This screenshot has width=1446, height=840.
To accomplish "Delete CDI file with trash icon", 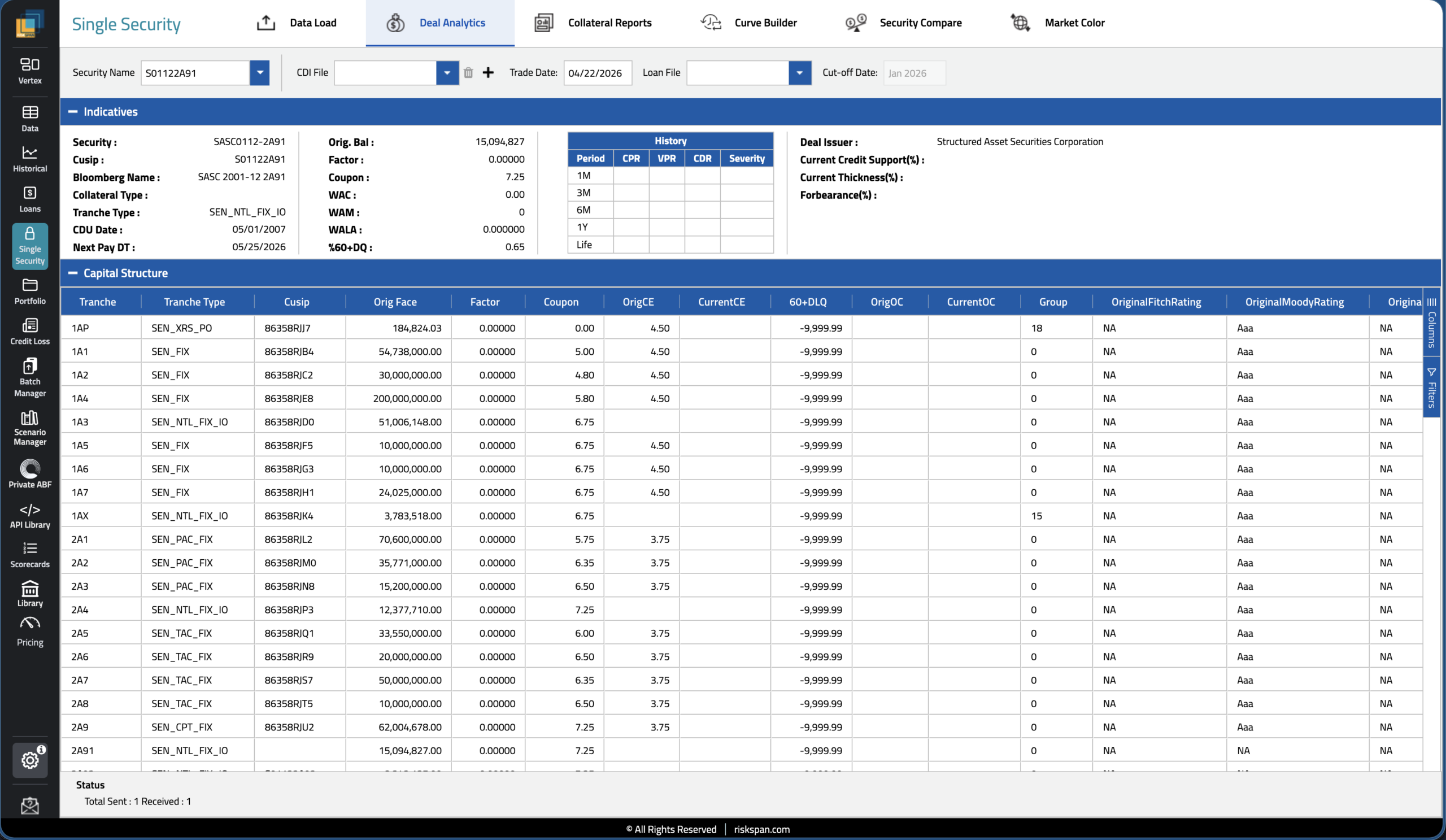I will pos(468,72).
